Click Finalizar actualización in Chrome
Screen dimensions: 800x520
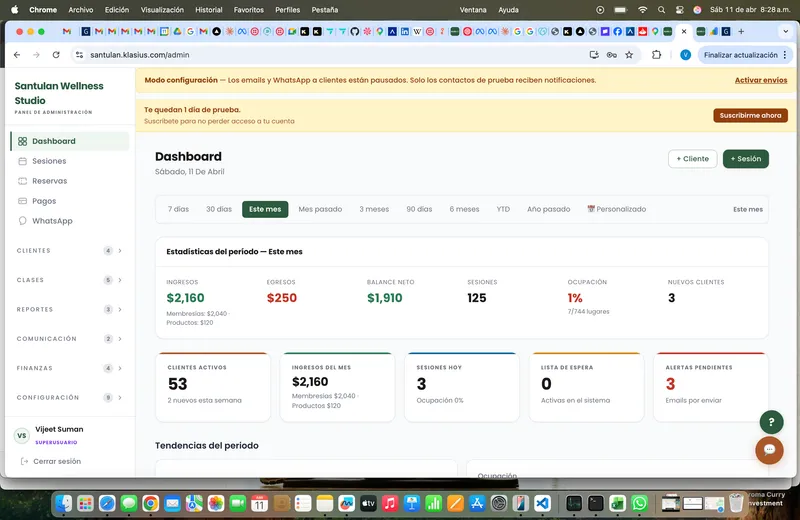click(741, 55)
